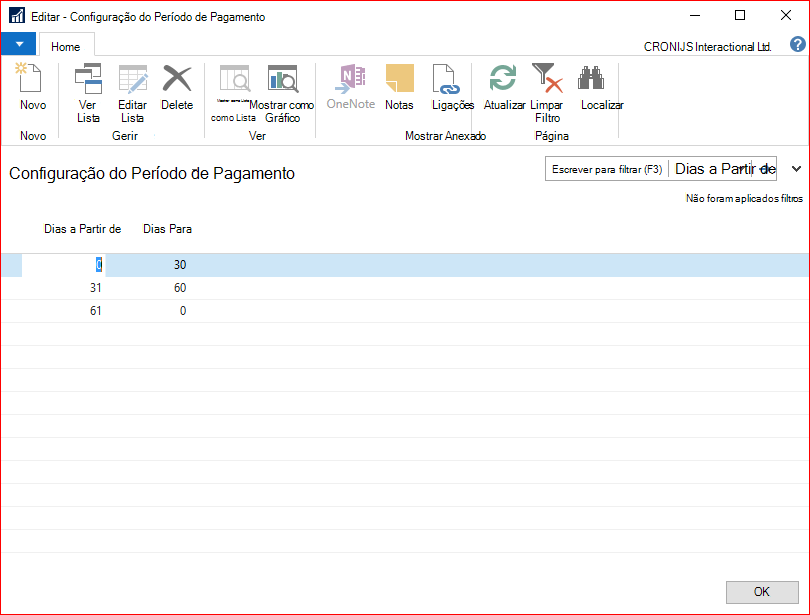This screenshot has height=615, width=810.
Task: Open the Dias a Partir de filter field selector
Action: [725, 169]
